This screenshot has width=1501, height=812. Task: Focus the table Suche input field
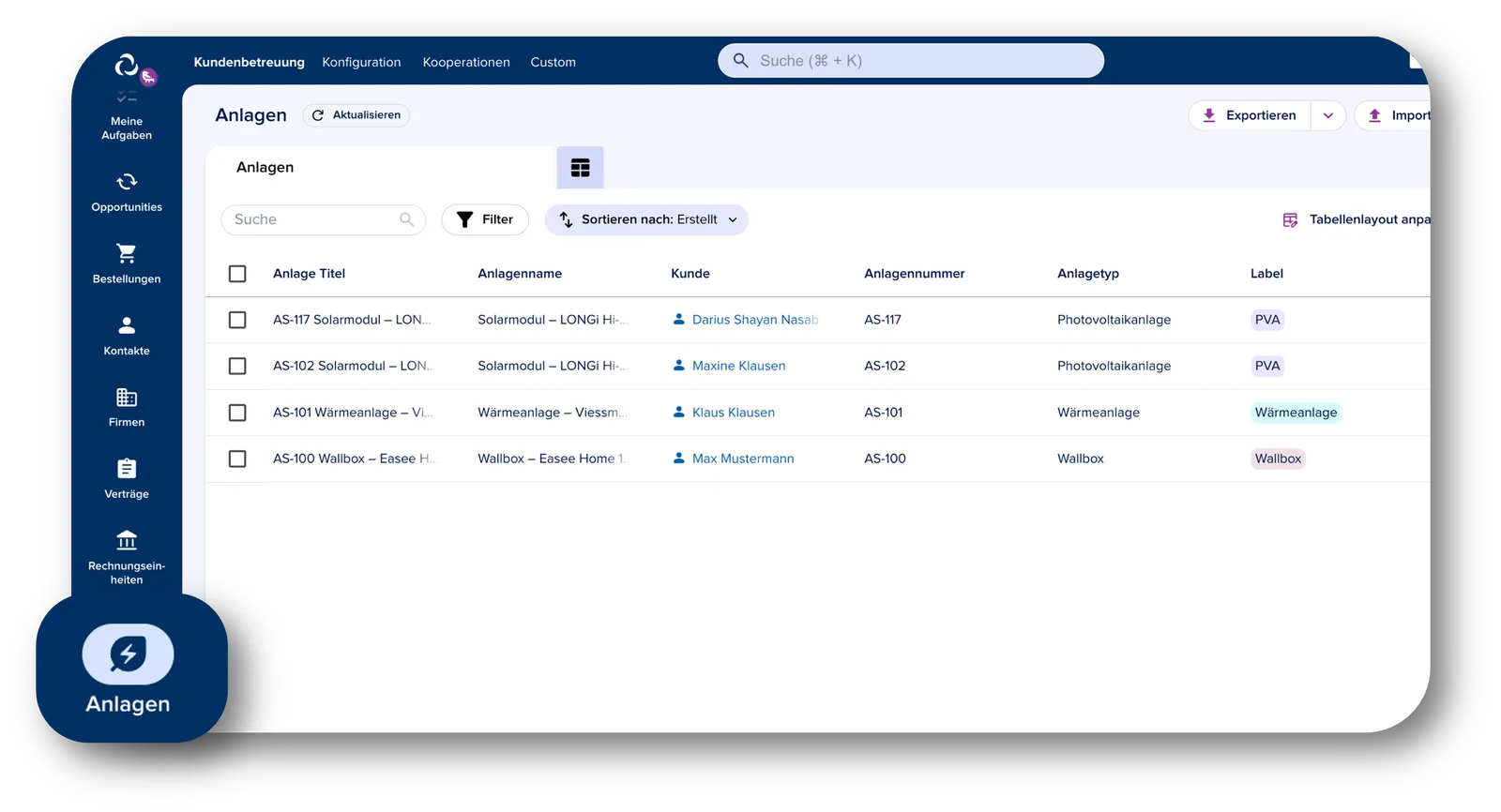324,219
